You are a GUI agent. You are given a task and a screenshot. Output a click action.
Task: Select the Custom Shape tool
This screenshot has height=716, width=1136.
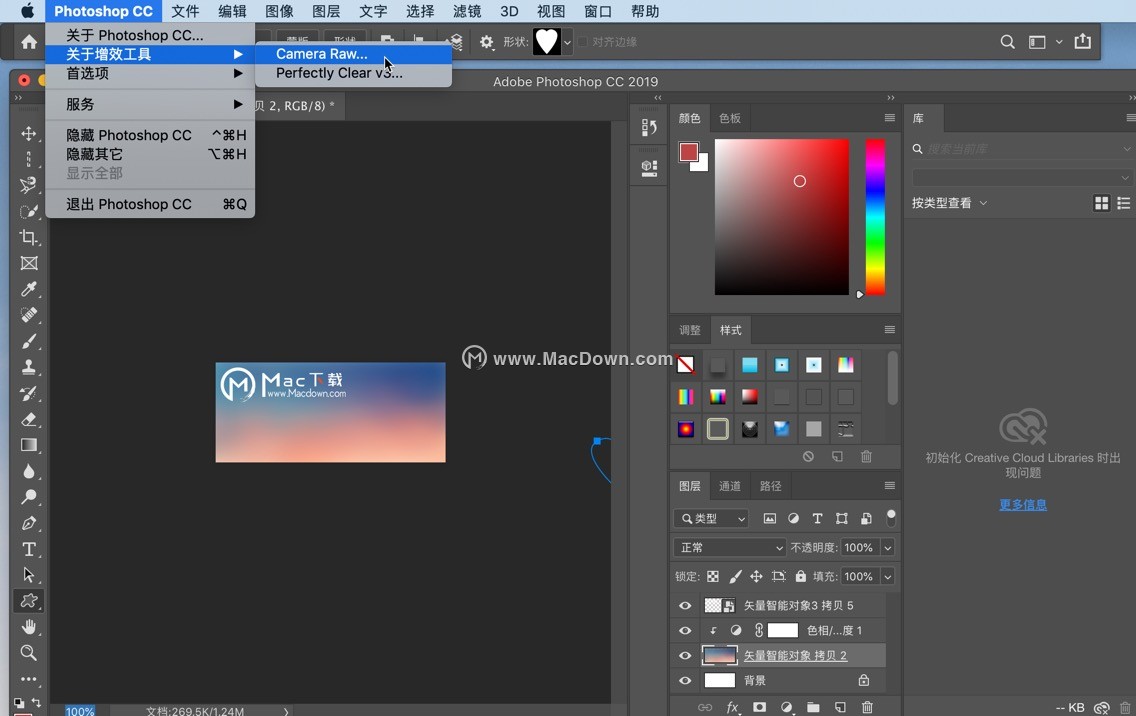click(28, 601)
